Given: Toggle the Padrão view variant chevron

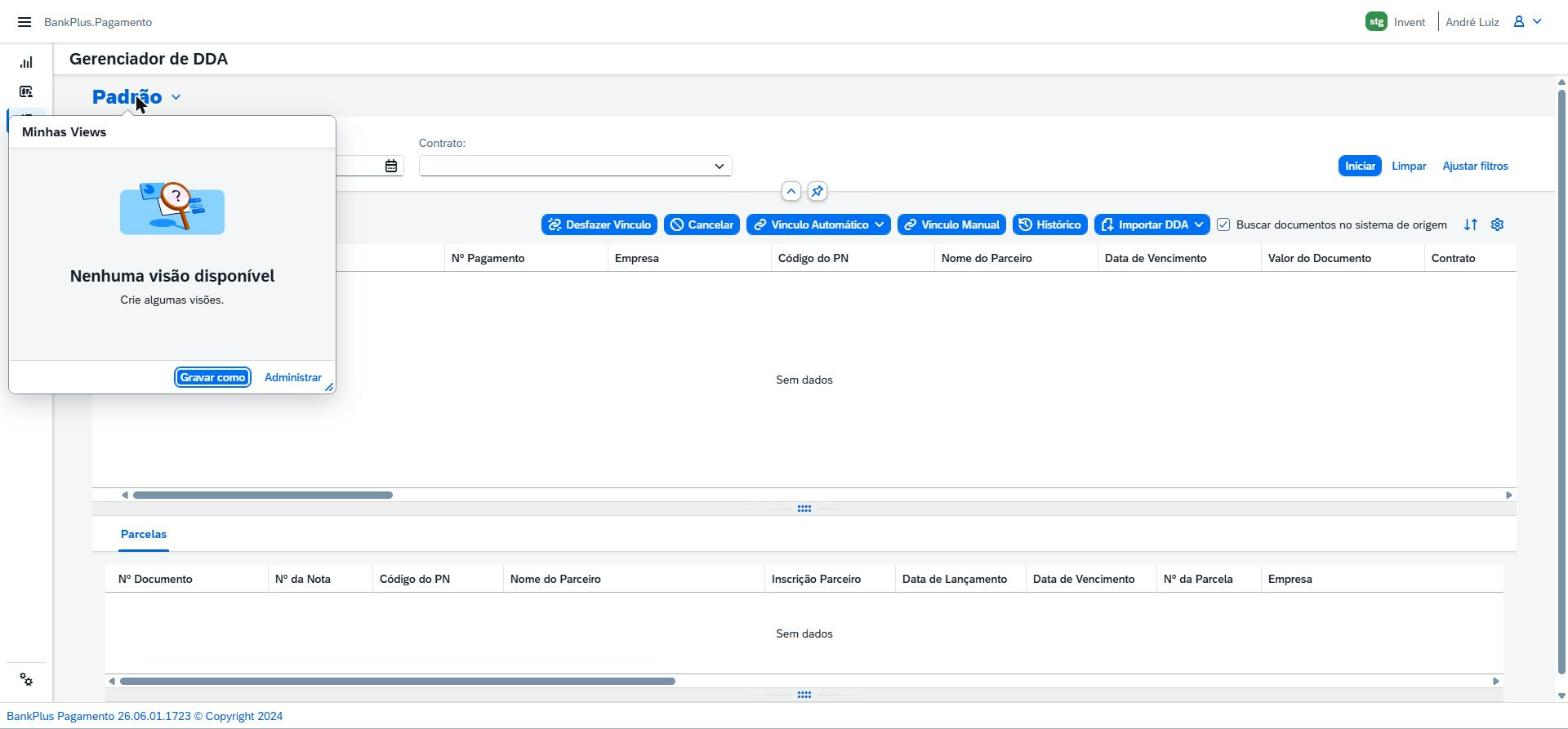Looking at the screenshot, I should [x=176, y=97].
